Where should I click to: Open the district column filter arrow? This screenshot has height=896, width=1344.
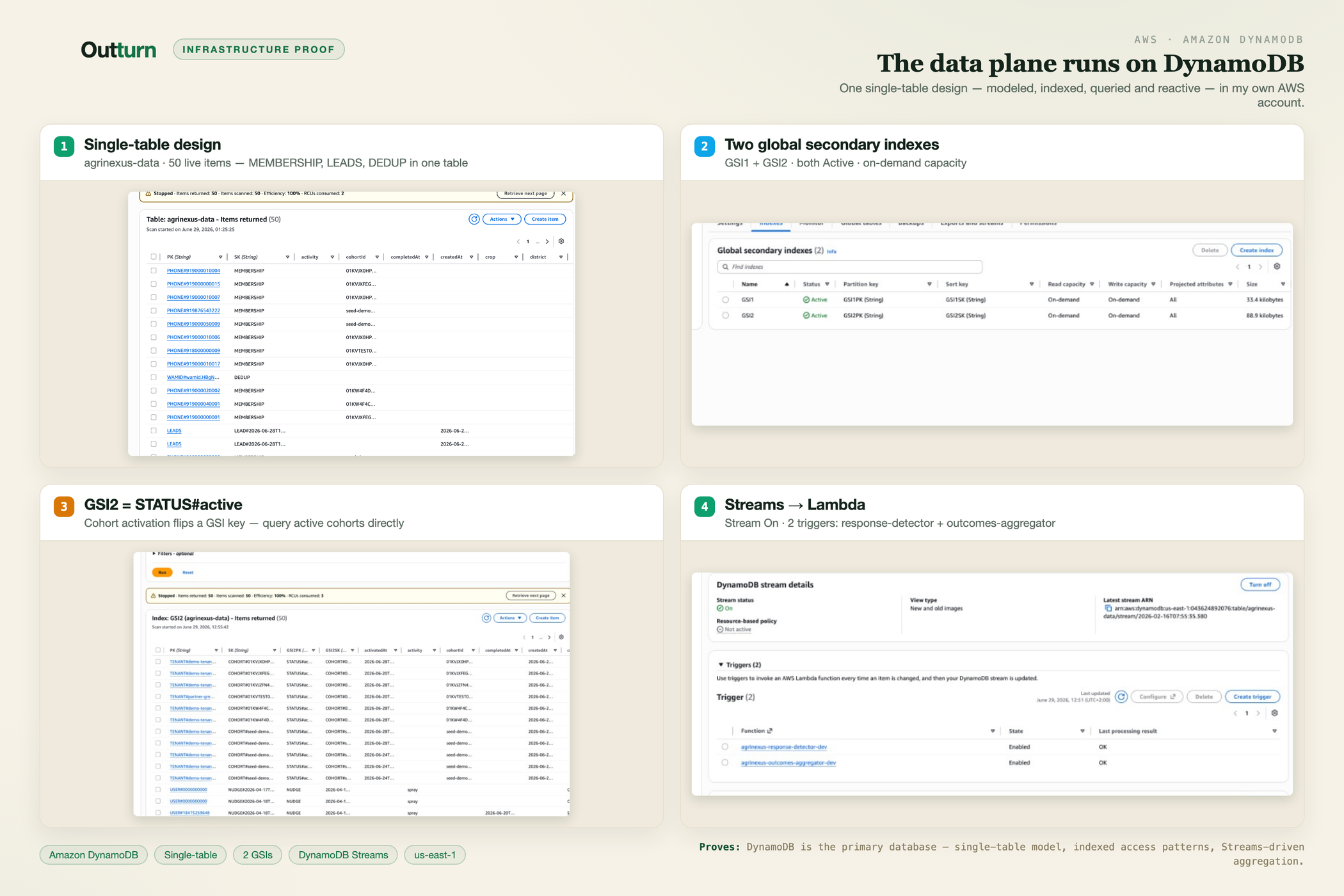click(561, 257)
